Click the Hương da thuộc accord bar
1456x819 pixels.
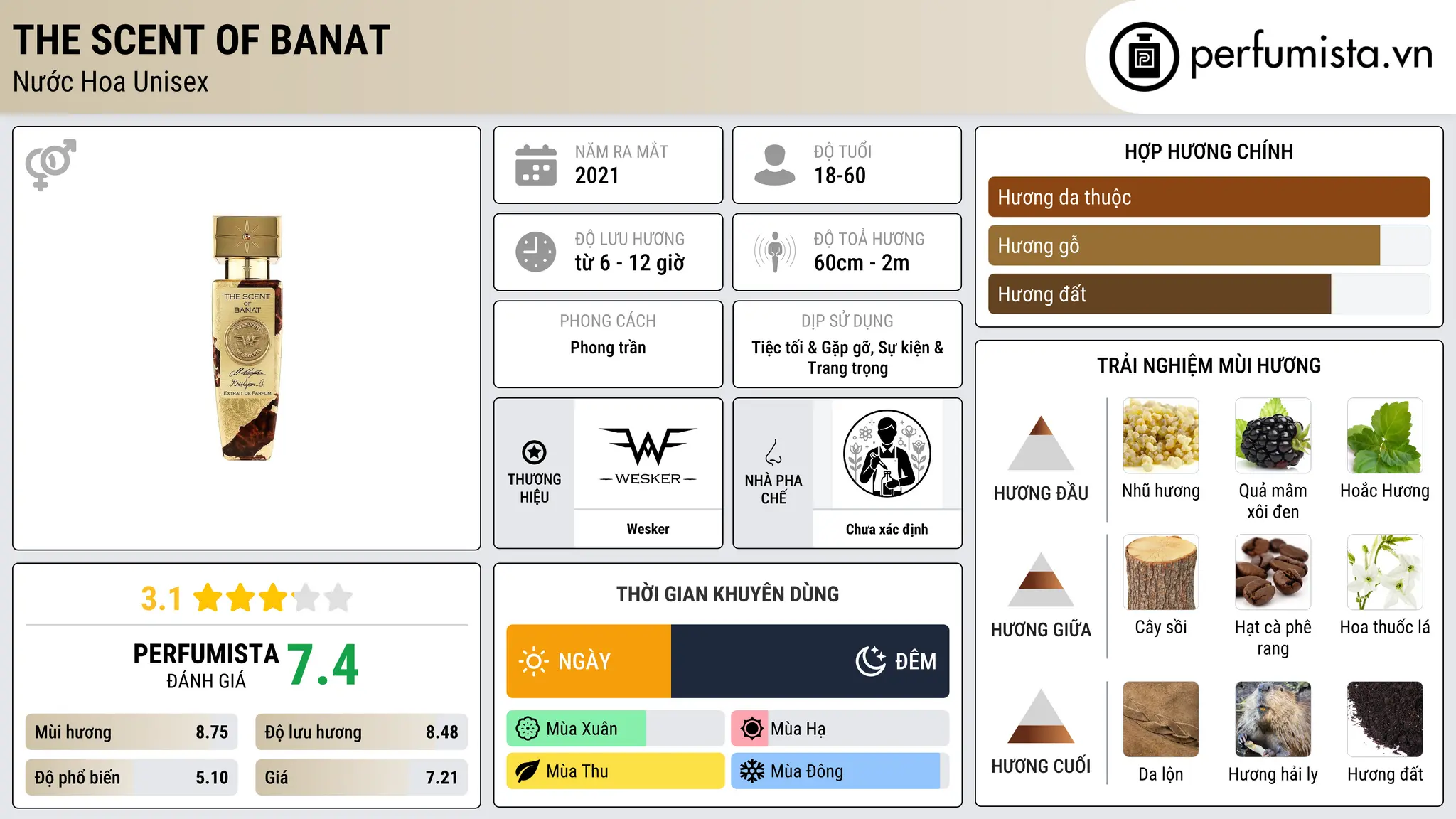coord(1209,197)
